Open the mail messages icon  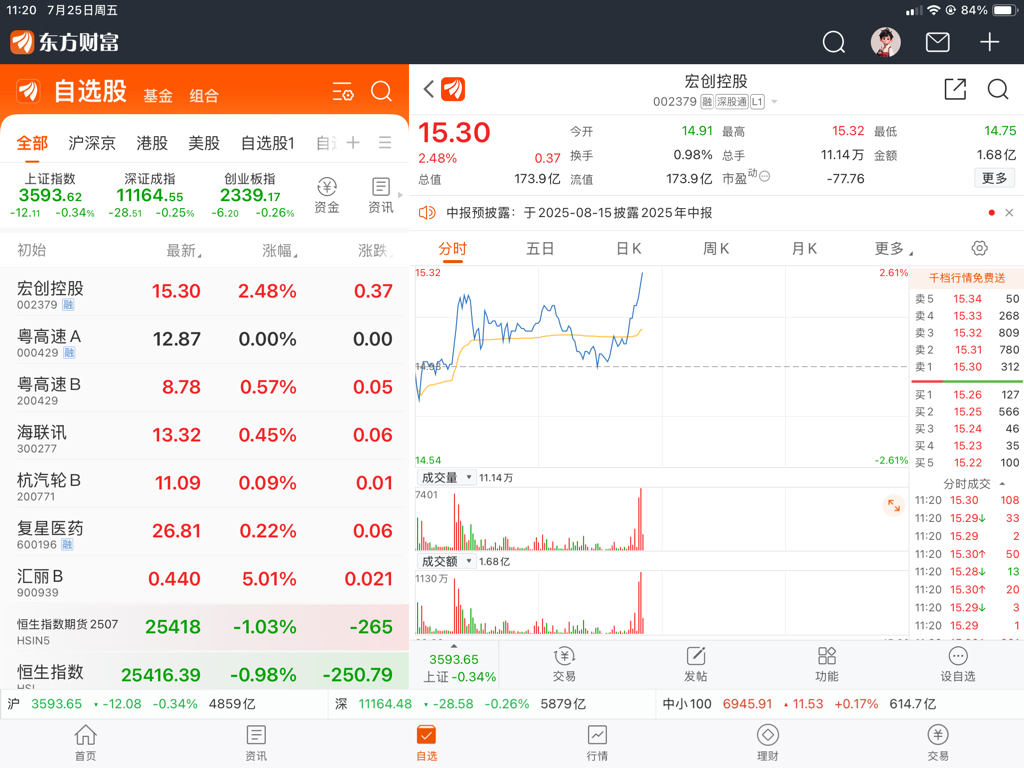pyautogui.click(x=938, y=42)
